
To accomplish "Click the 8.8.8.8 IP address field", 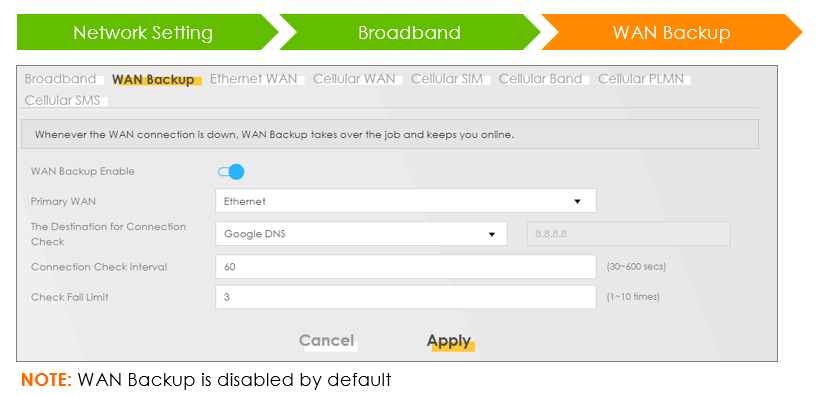I will point(628,234).
